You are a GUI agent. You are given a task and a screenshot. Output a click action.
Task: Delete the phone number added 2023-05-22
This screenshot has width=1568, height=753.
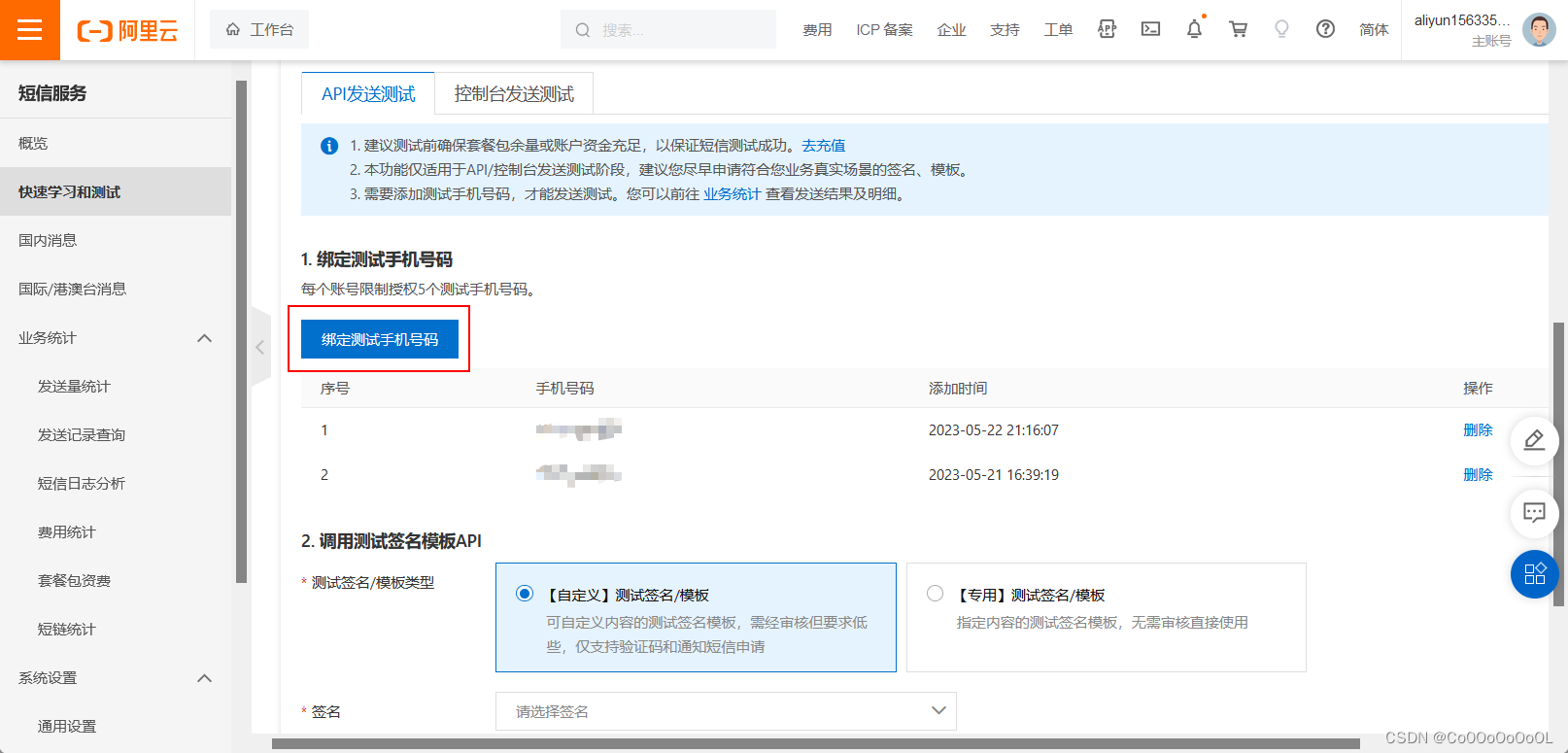[1478, 429]
